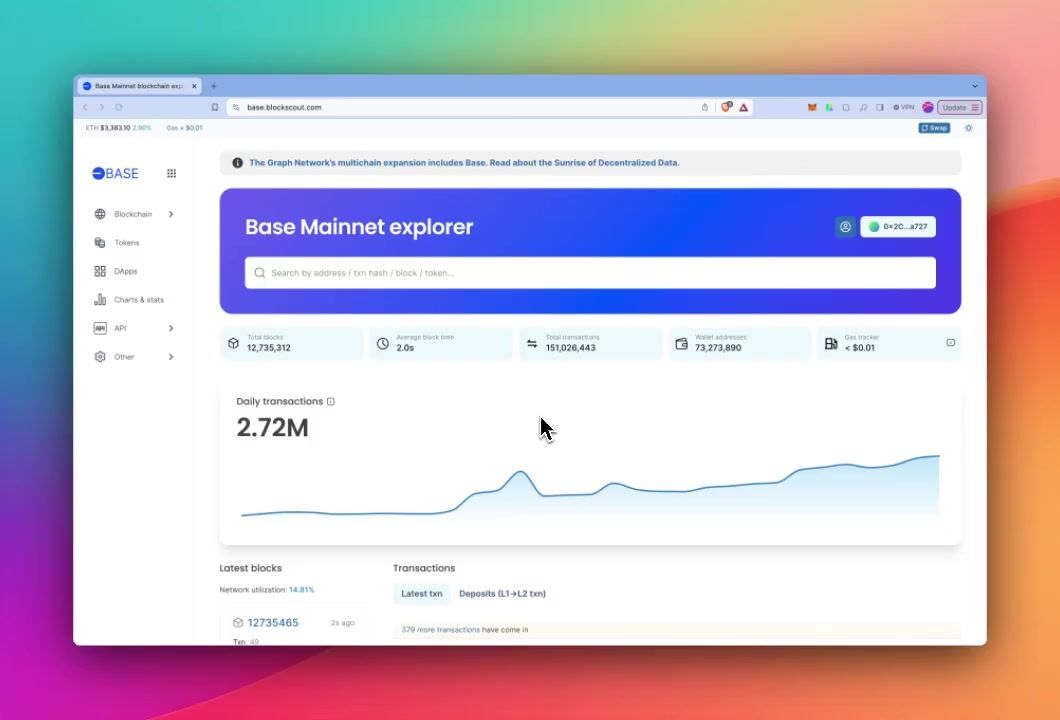This screenshot has height=720, width=1060.
Task: Click network utilization 14.81% value
Action: (x=302, y=590)
